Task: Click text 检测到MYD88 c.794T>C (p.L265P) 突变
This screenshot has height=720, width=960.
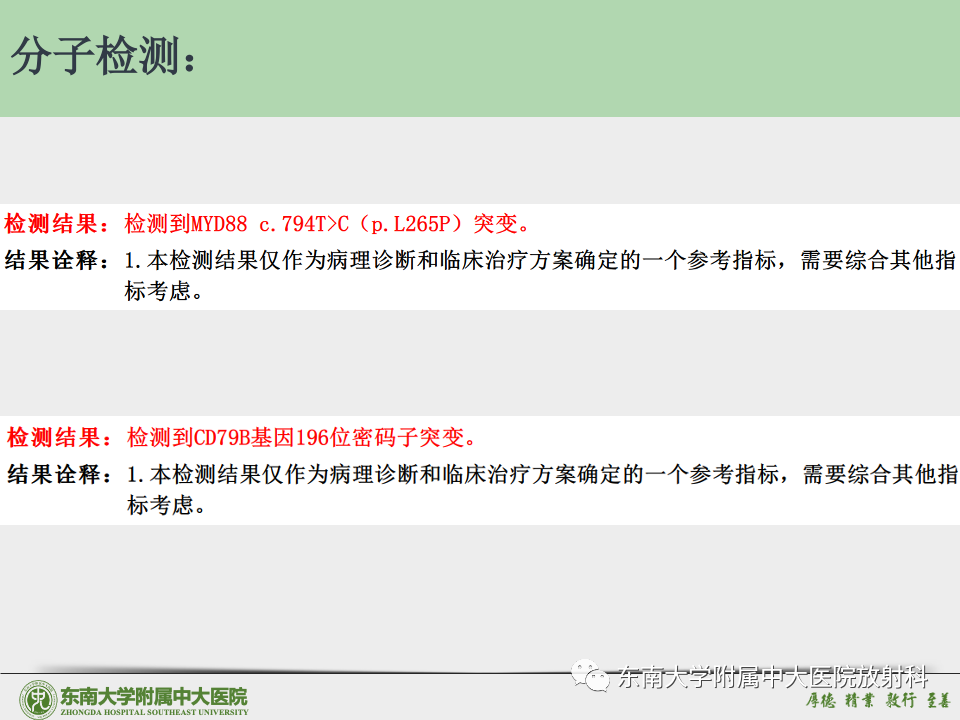Action: coord(327,223)
